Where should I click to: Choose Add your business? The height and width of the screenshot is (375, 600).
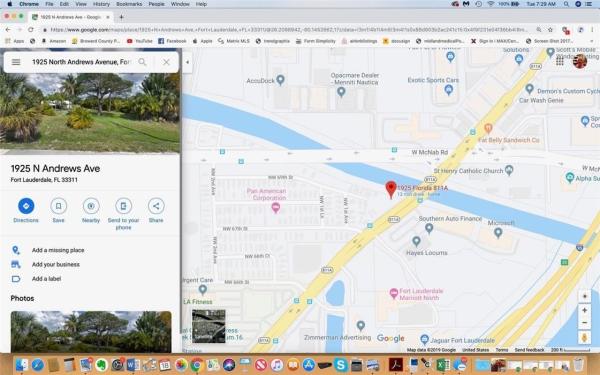coord(56,264)
